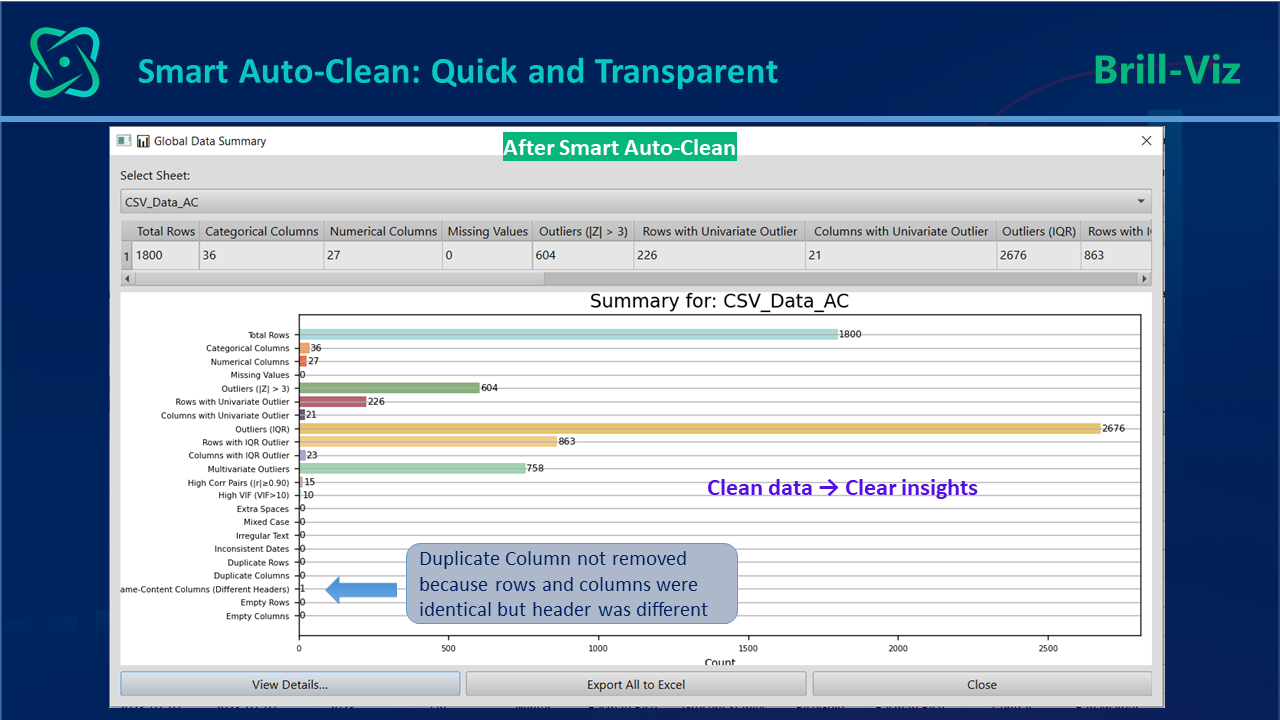Click the table's horizontal scrollbar left arrow

126,279
